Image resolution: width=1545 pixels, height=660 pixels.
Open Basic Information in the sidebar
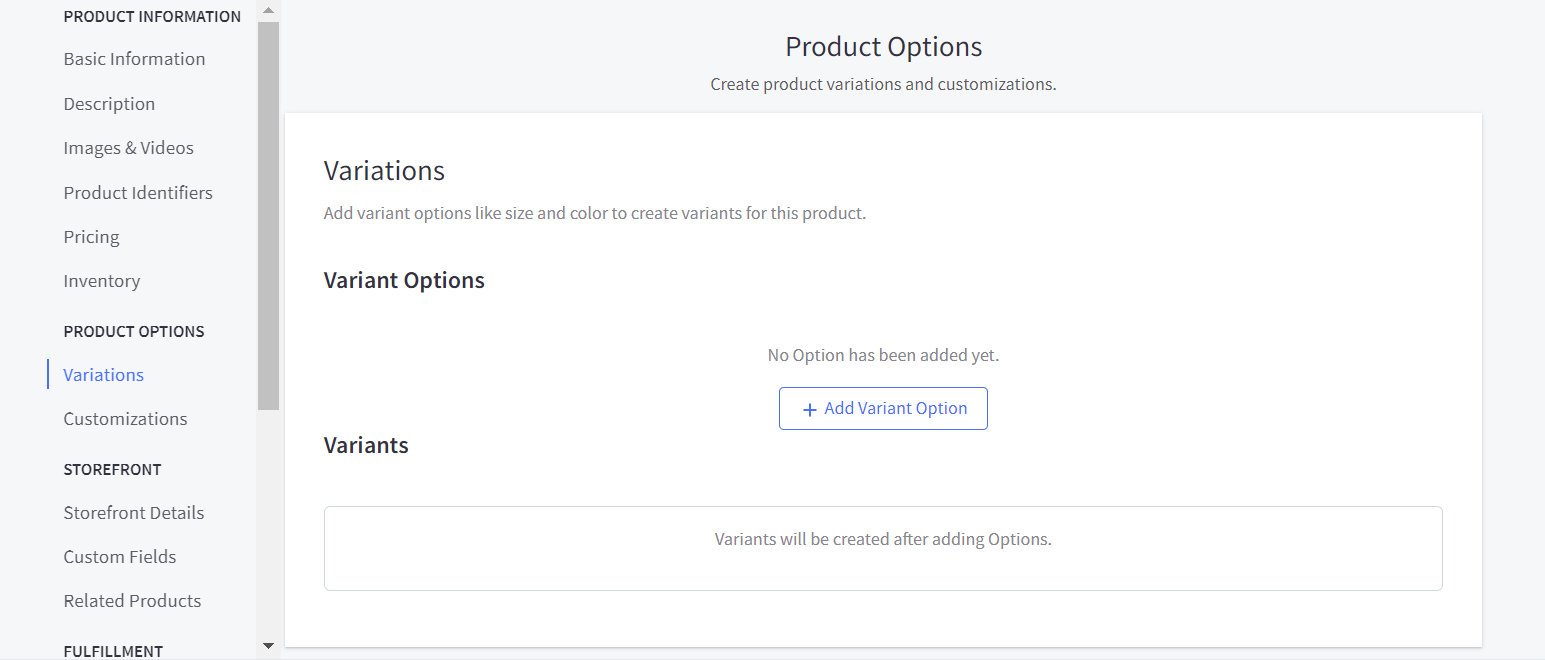pyautogui.click(x=134, y=59)
